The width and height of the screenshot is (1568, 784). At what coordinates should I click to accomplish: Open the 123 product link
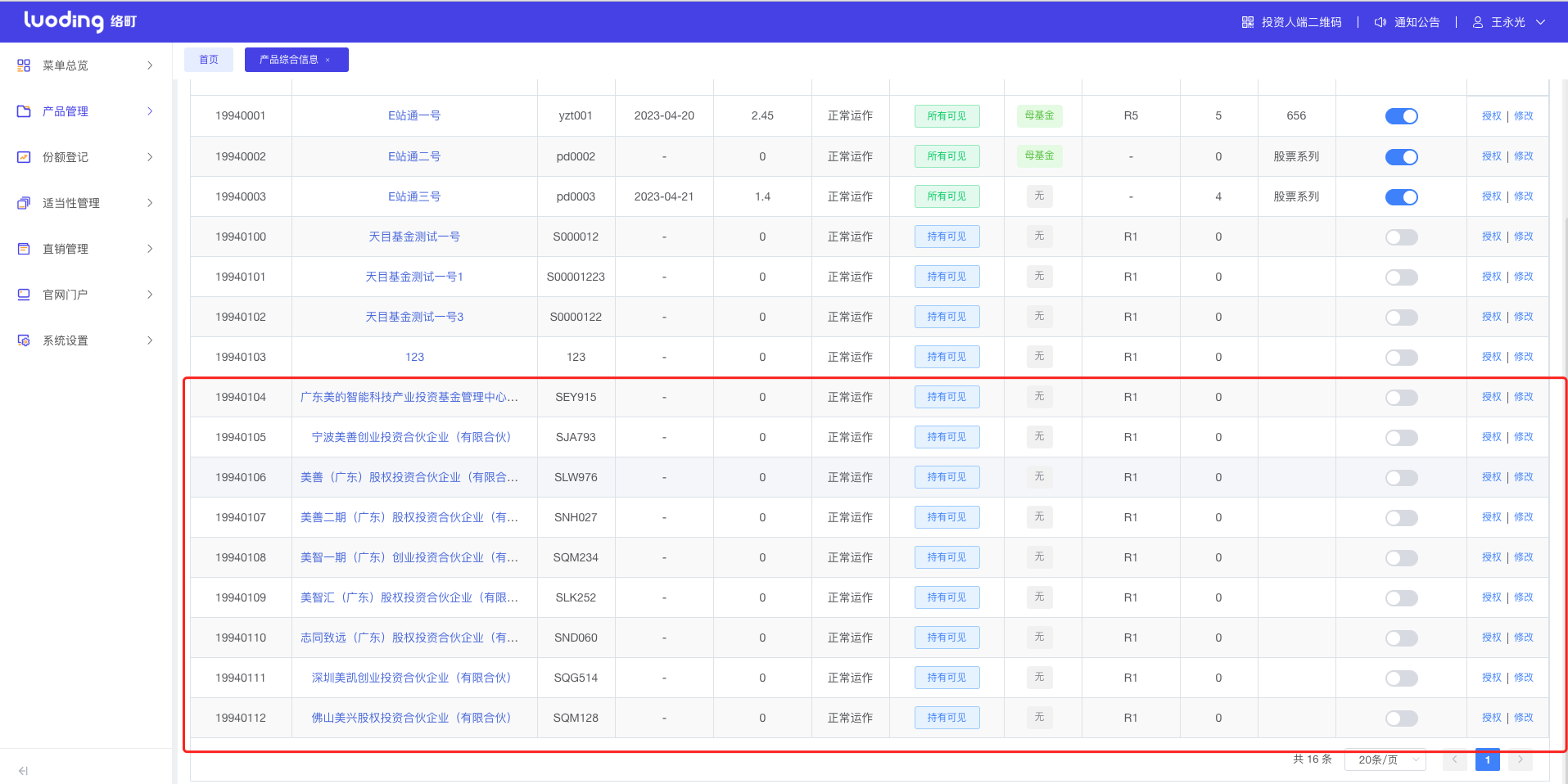[414, 357]
